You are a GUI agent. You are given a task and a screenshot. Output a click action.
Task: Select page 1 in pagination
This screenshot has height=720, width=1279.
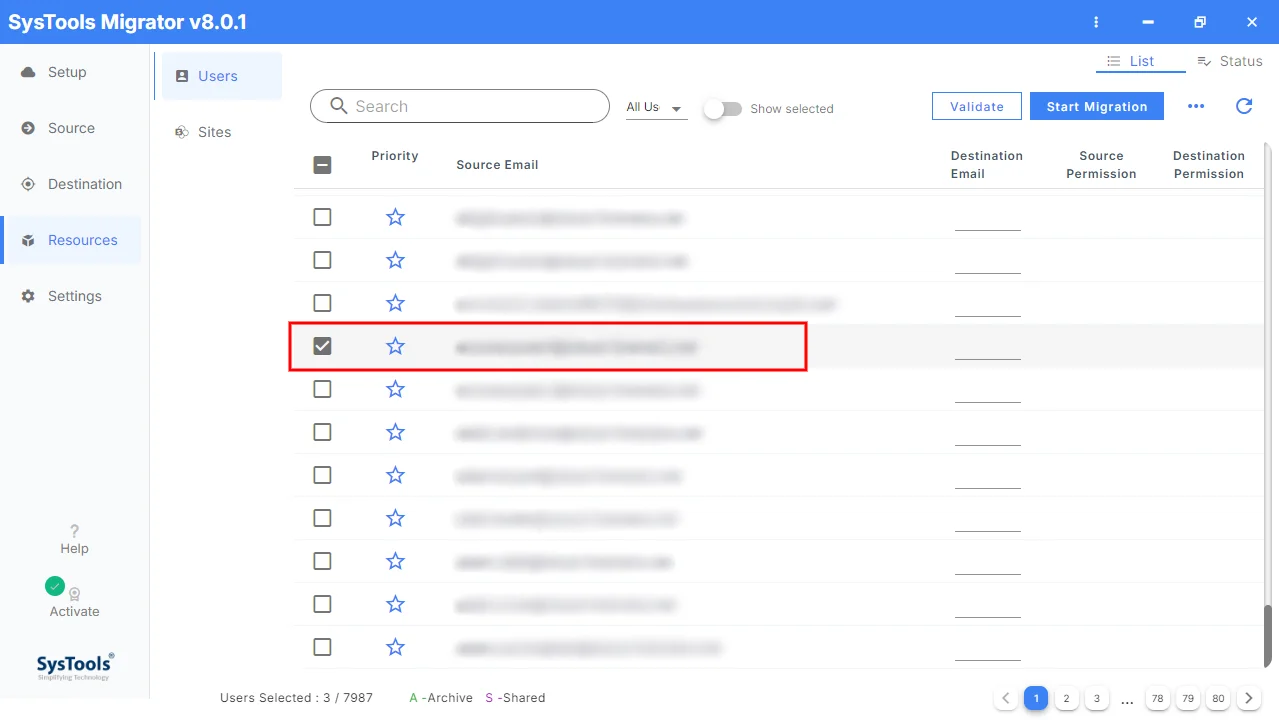pyautogui.click(x=1036, y=698)
